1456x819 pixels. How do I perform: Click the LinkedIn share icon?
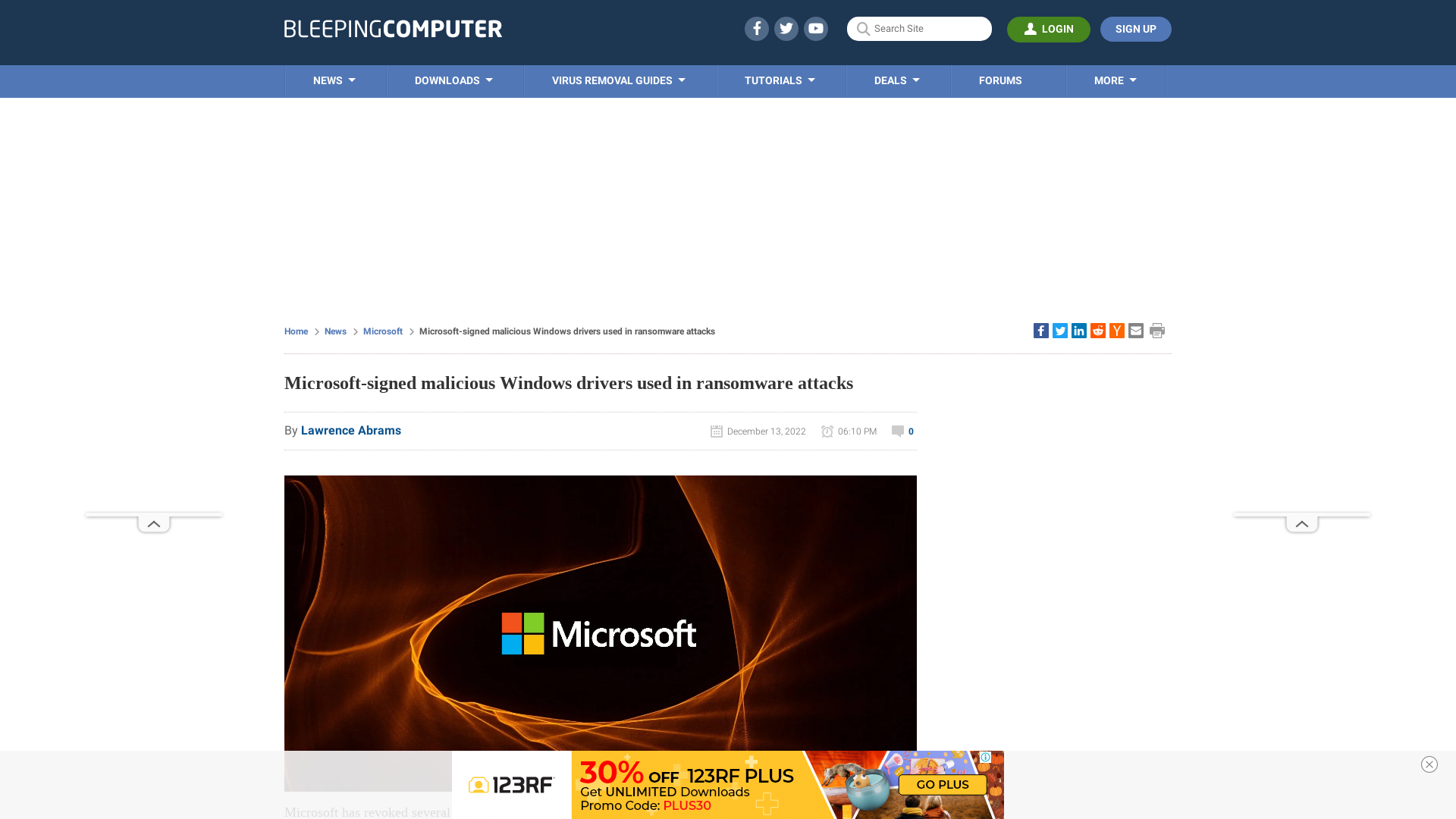(x=1079, y=331)
